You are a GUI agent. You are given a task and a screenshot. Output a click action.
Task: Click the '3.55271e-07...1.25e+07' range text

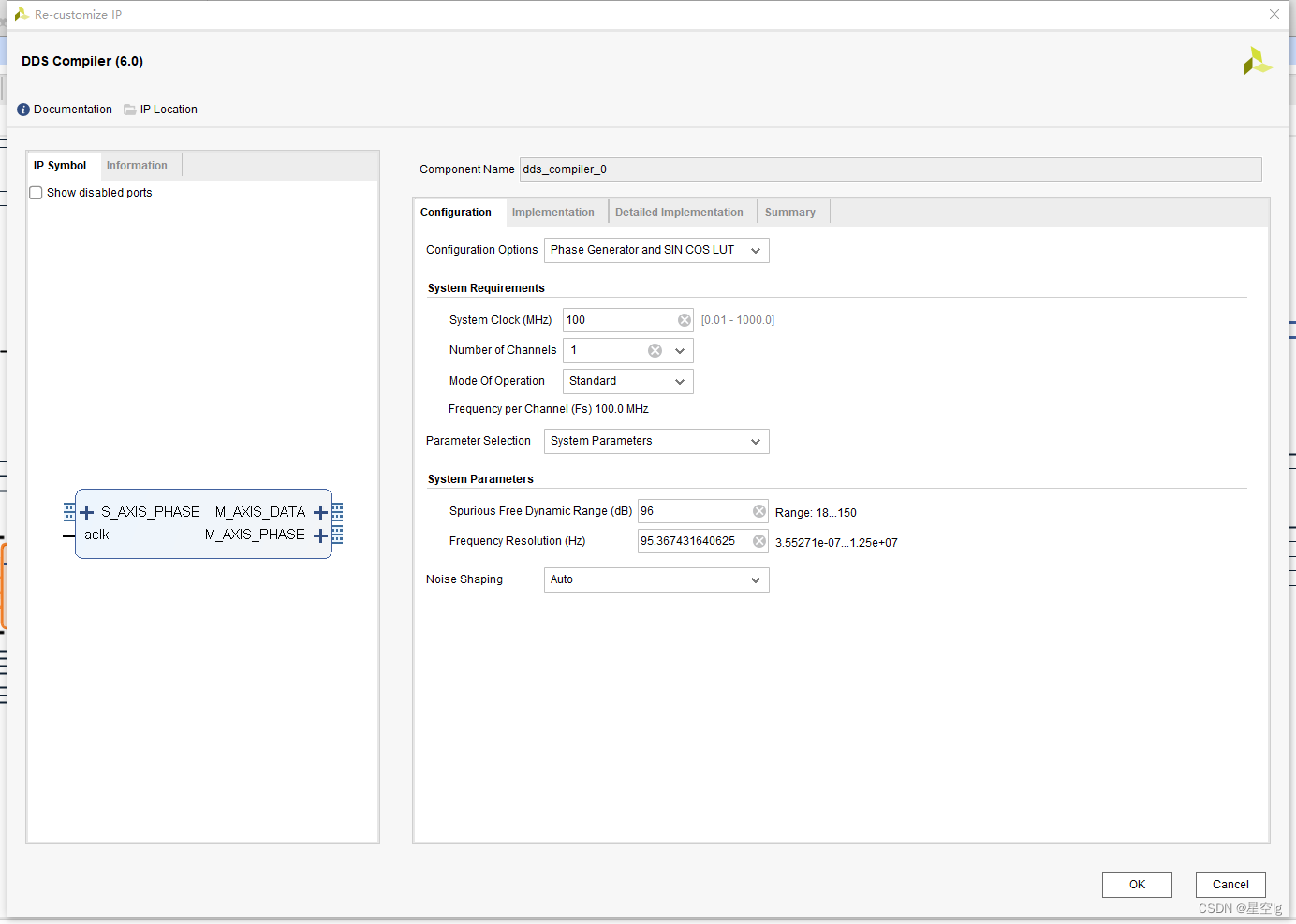[x=836, y=543]
